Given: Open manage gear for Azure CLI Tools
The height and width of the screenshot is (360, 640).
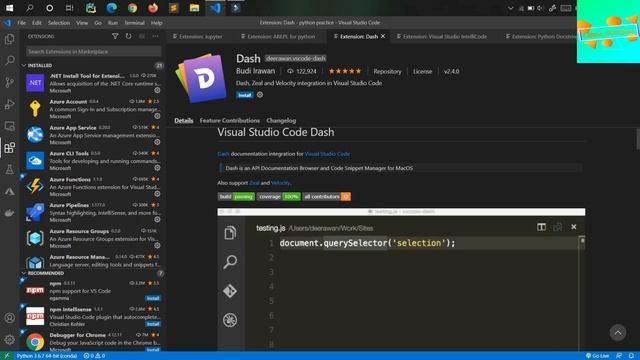Looking at the screenshot, I should 157,168.
